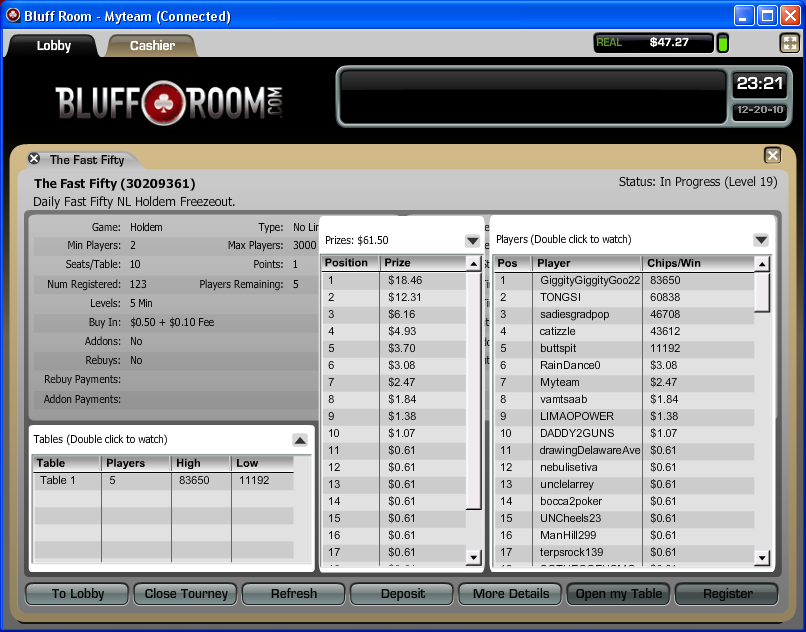Viewport: 806px width, 632px height.
Task: Click the $6.16 third place prize
Action: pos(402,315)
